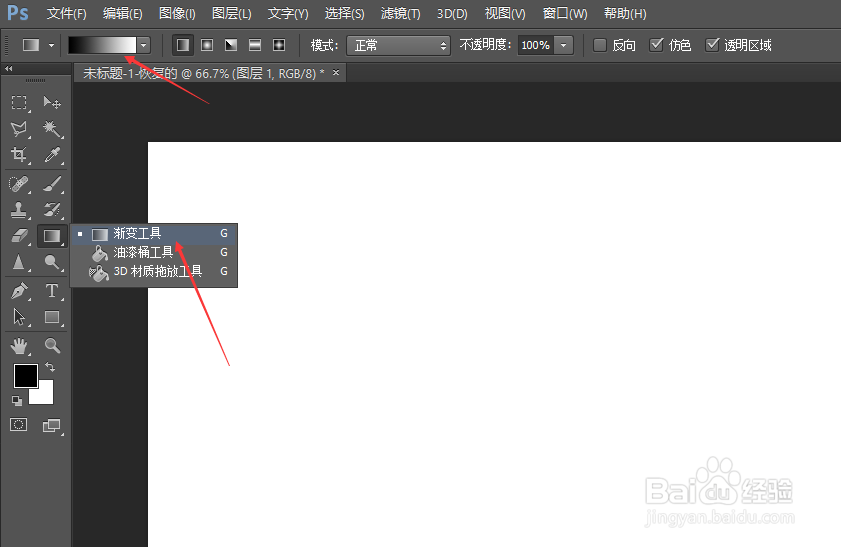Select the Crop tool
The image size is (841, 547).
tap(19, 155)
